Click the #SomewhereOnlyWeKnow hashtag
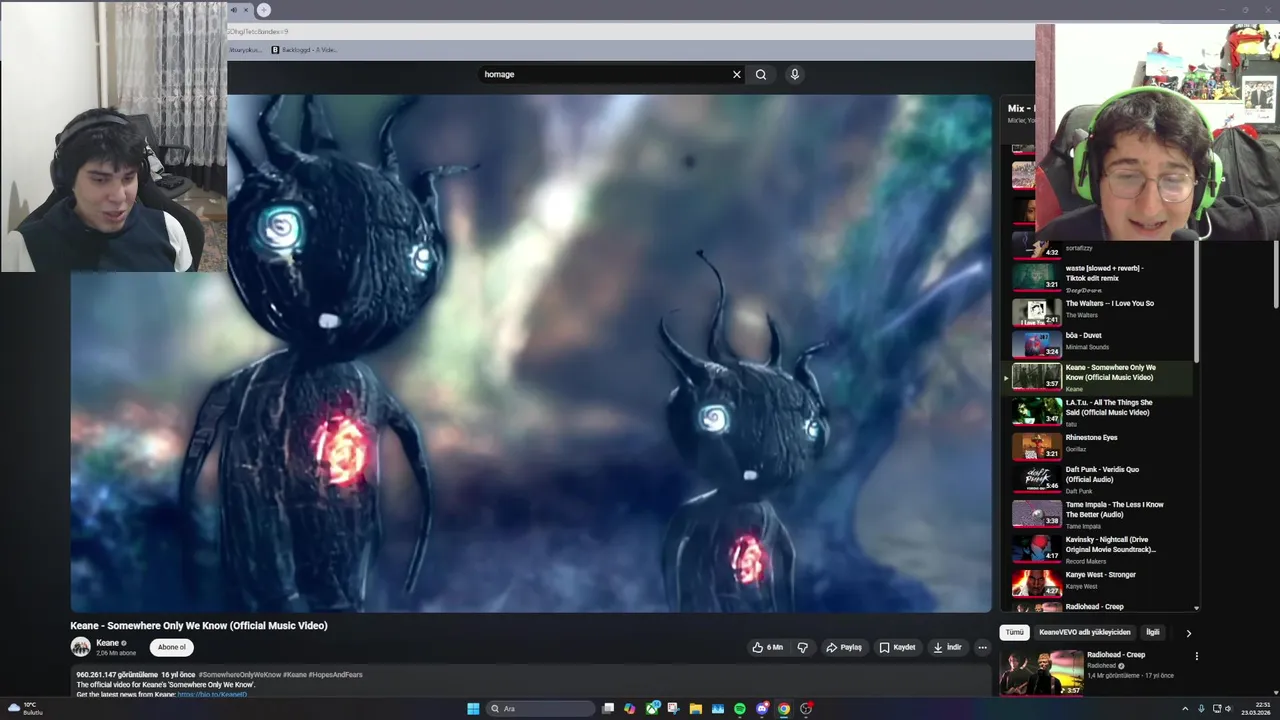Screen dimensions: 1280x720 click(240, 675)
